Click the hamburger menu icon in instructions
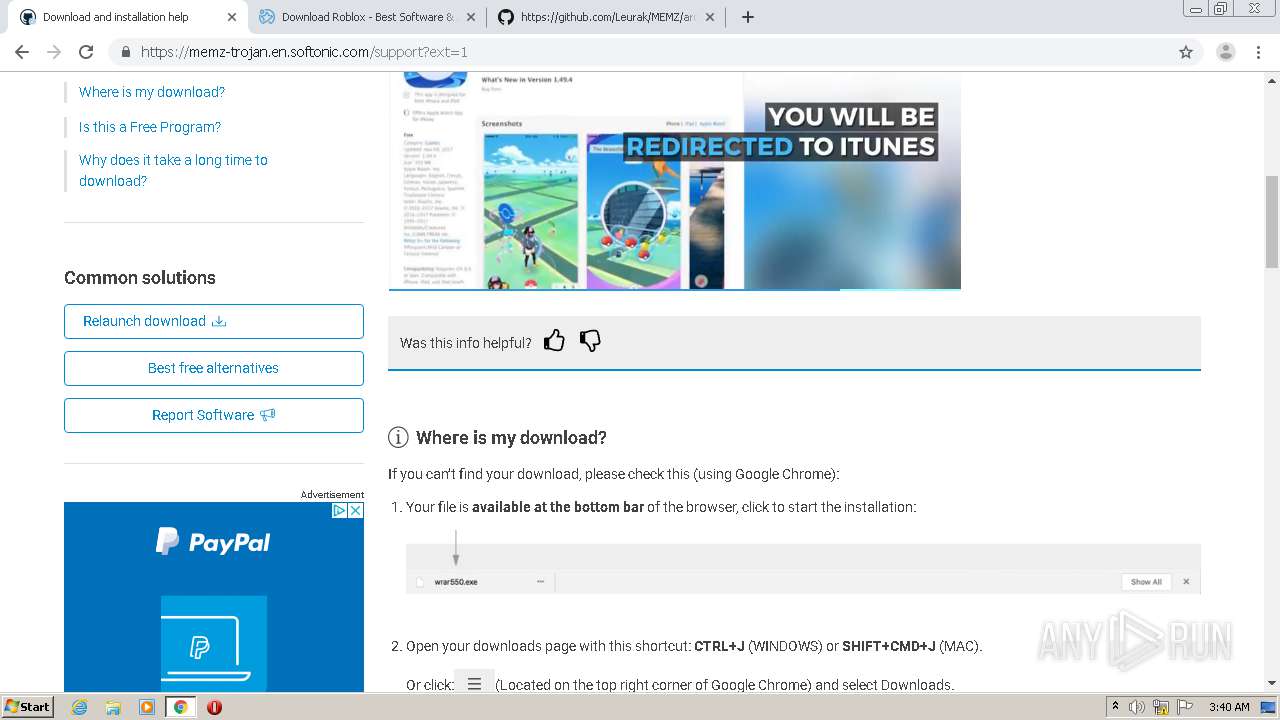The width and height of the screenshot is (1280, 720). [x=474, y=684]
